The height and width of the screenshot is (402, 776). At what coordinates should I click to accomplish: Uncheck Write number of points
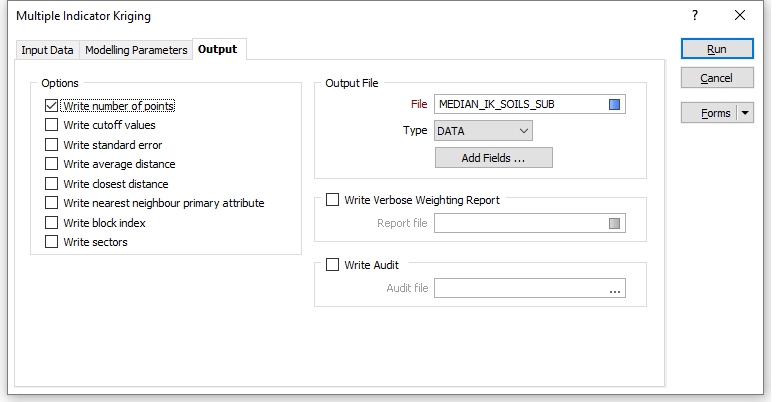[x=51, y=106]
